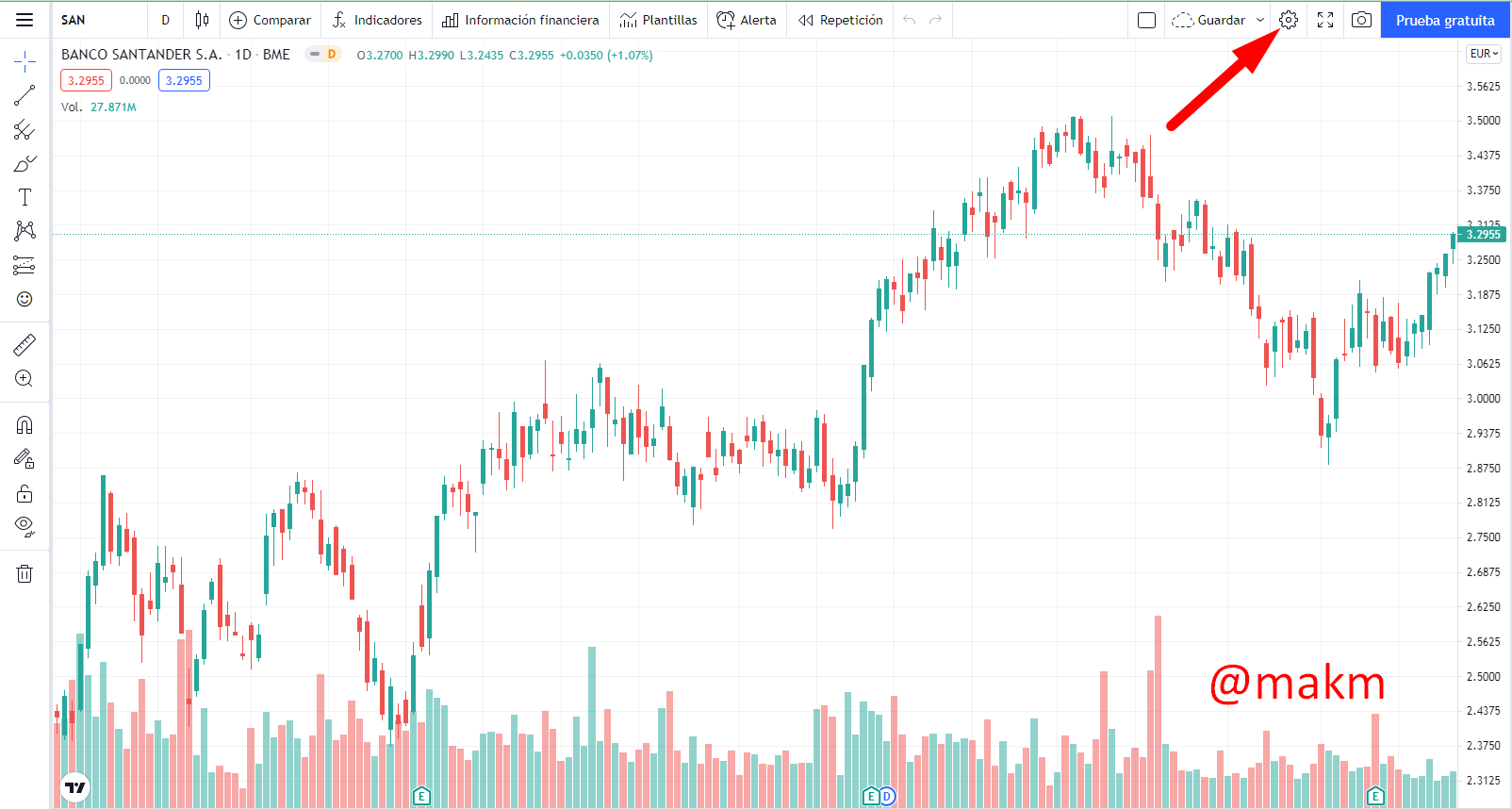The width and height of the screenshot is (1512, 809).
Task: Click the current price label 3.2955 on axis
Action: pyautogui.click(x=1483, y=235)
